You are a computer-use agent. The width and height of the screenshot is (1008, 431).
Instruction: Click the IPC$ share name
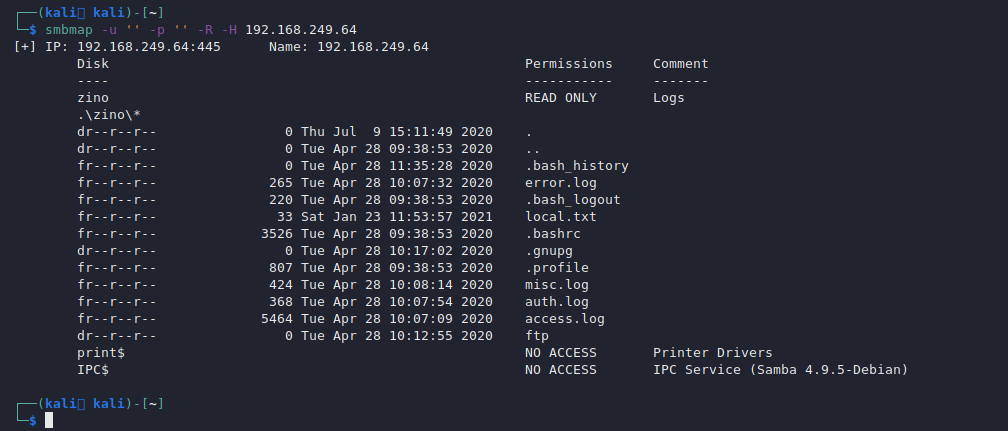tap(93, 370)
